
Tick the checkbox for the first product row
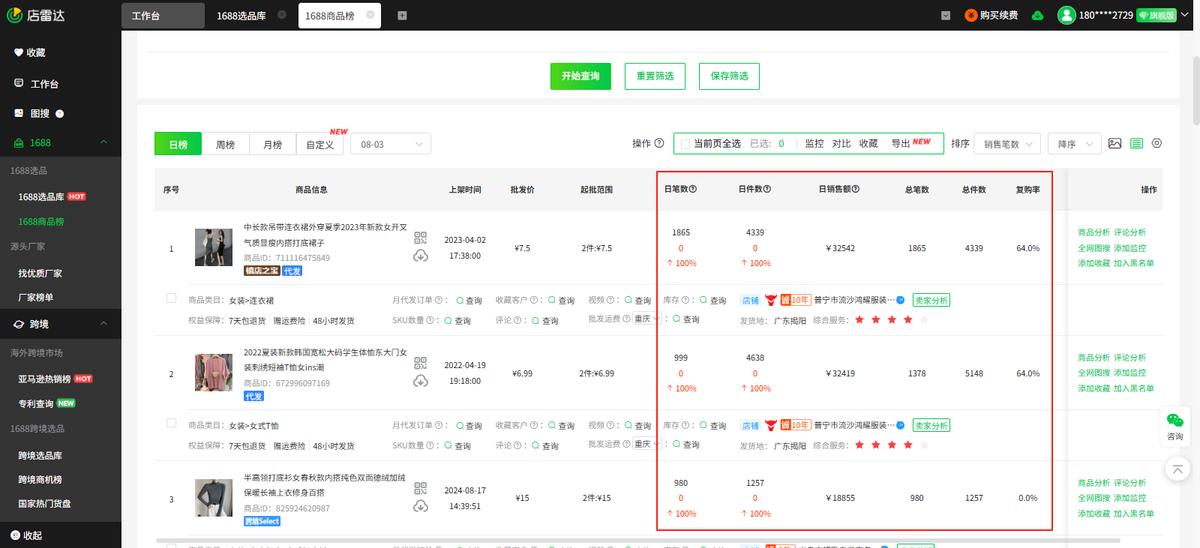click(171, 298)
